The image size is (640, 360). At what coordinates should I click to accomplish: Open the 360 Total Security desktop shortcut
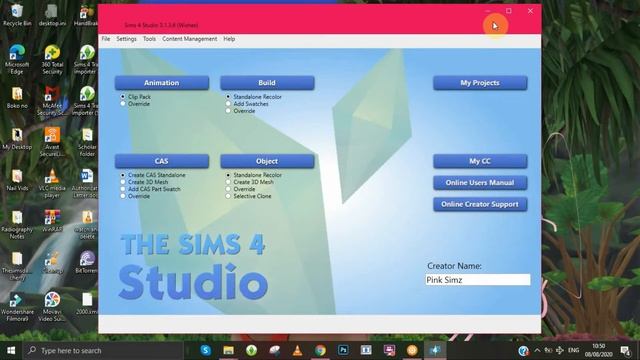pyautogui.click(x=52, y=59)
